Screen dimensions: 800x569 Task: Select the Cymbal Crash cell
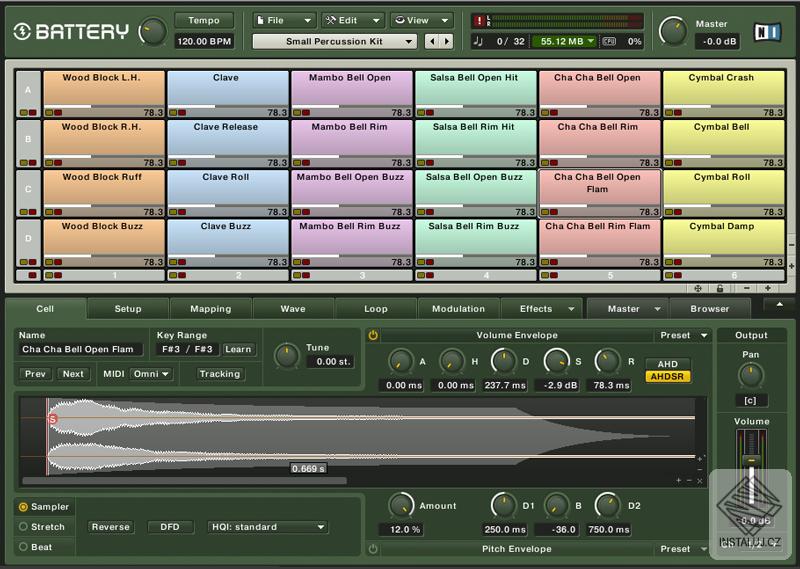[723, 94]
